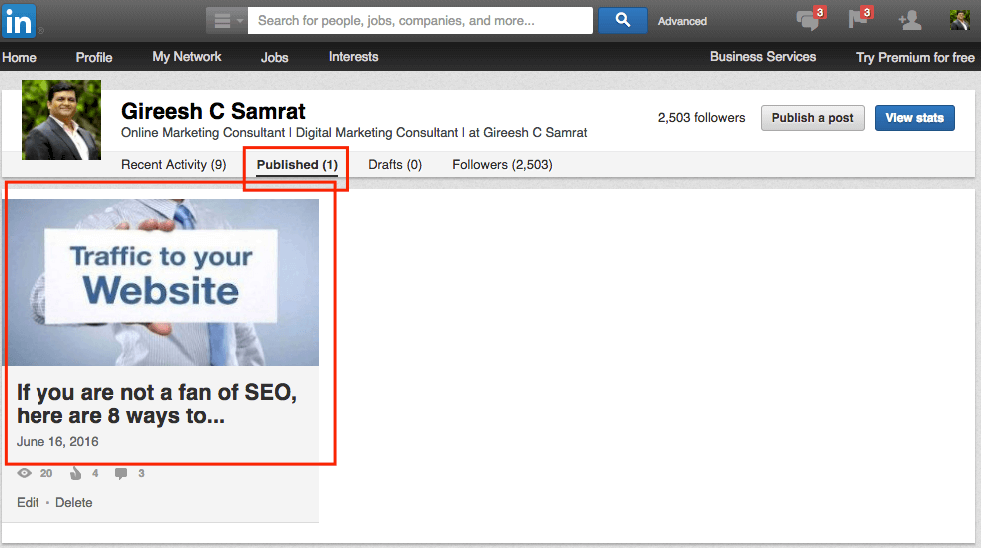Click the comments bubble icon on post
This screenshot has width=981, height=548.
pos(121,474)
